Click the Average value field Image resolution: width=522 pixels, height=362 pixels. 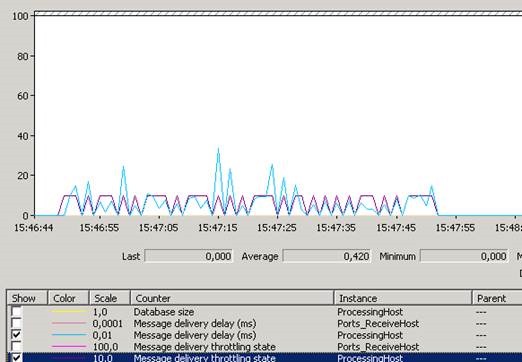click(x=327, y=256)
